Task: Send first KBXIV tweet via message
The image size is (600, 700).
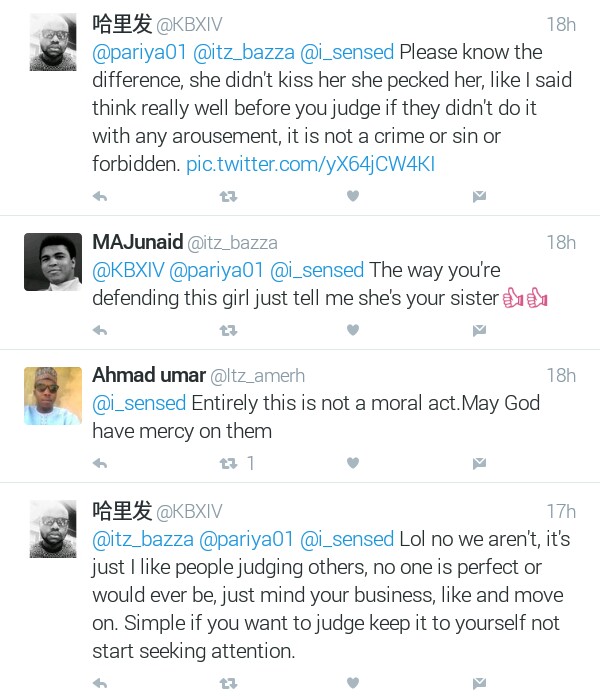Action: click(x=479, y=197)
